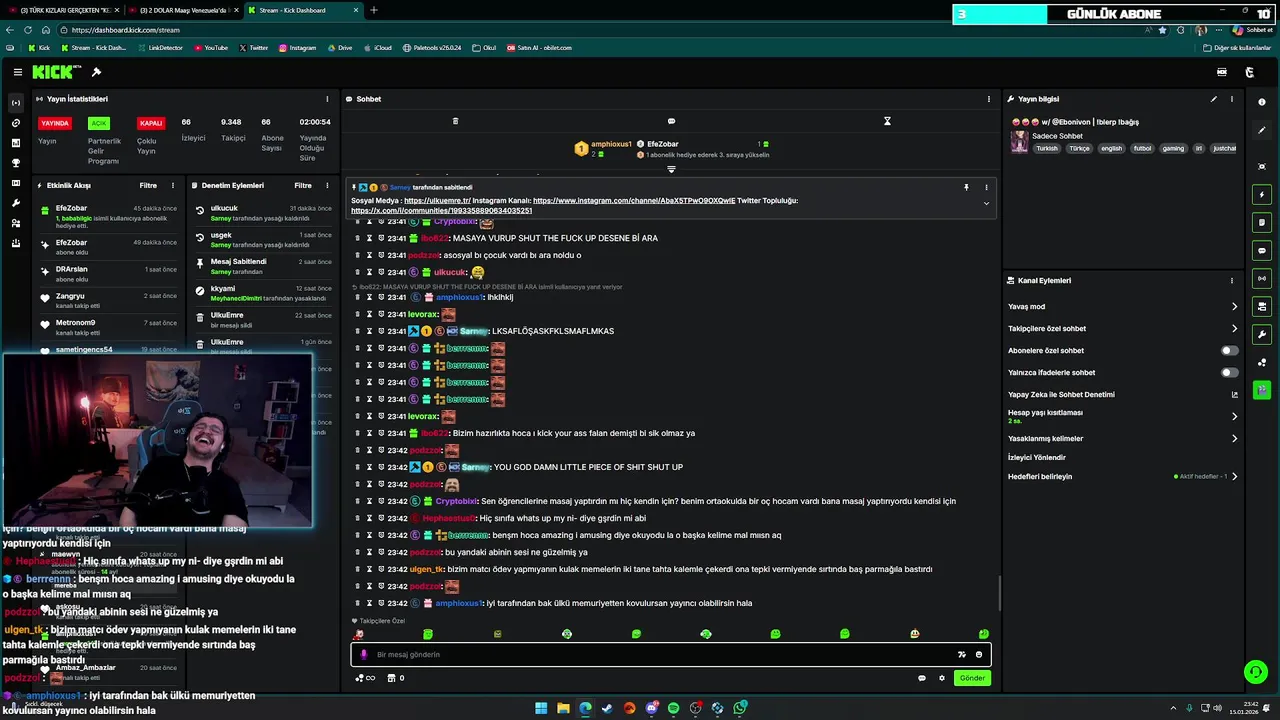Open the trophy achievements icon in left sidebar
This screenshot has width=1280, height=720.
16,163
